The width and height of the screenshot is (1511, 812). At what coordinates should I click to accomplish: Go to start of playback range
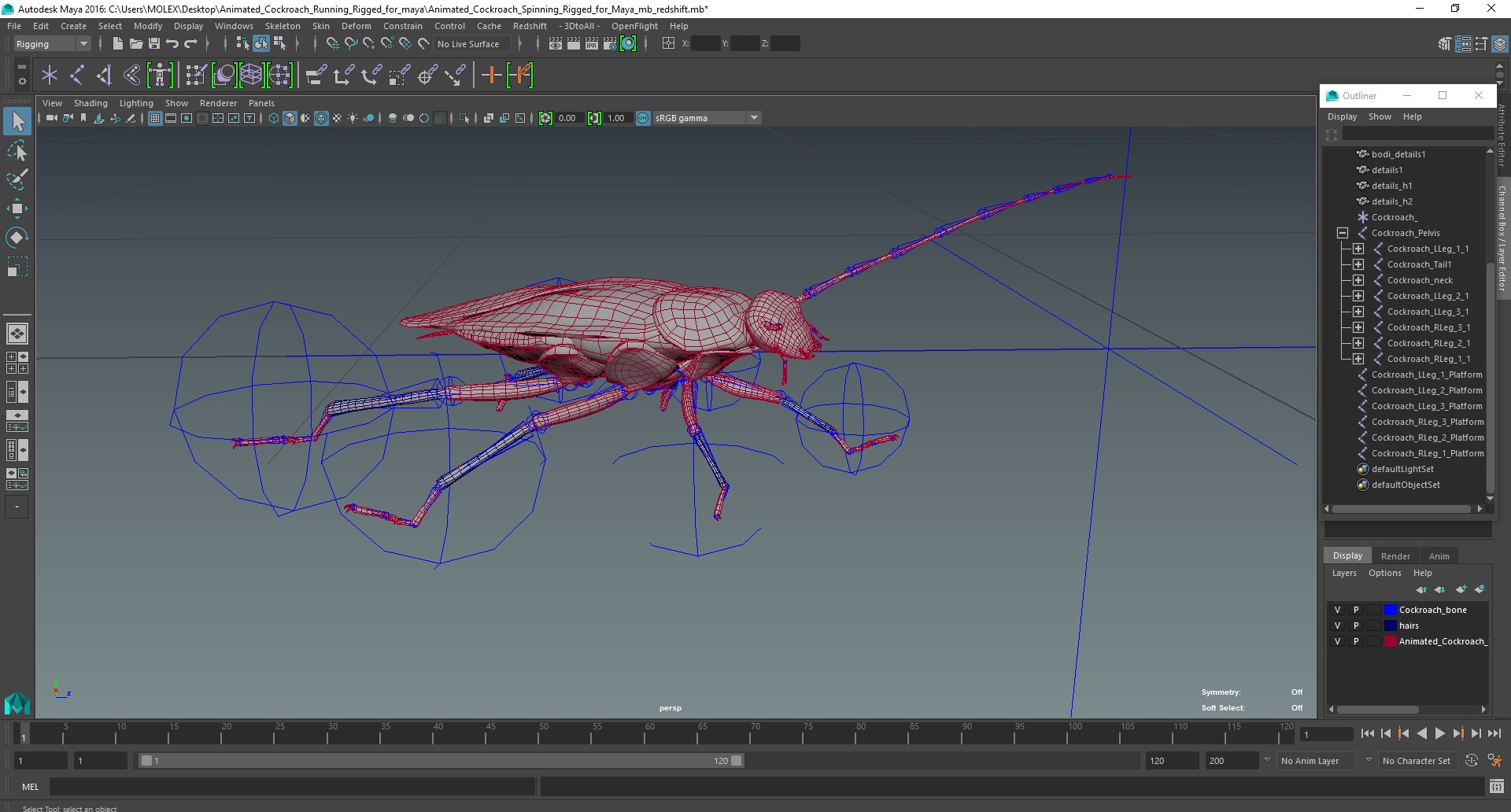(1368, 733)
